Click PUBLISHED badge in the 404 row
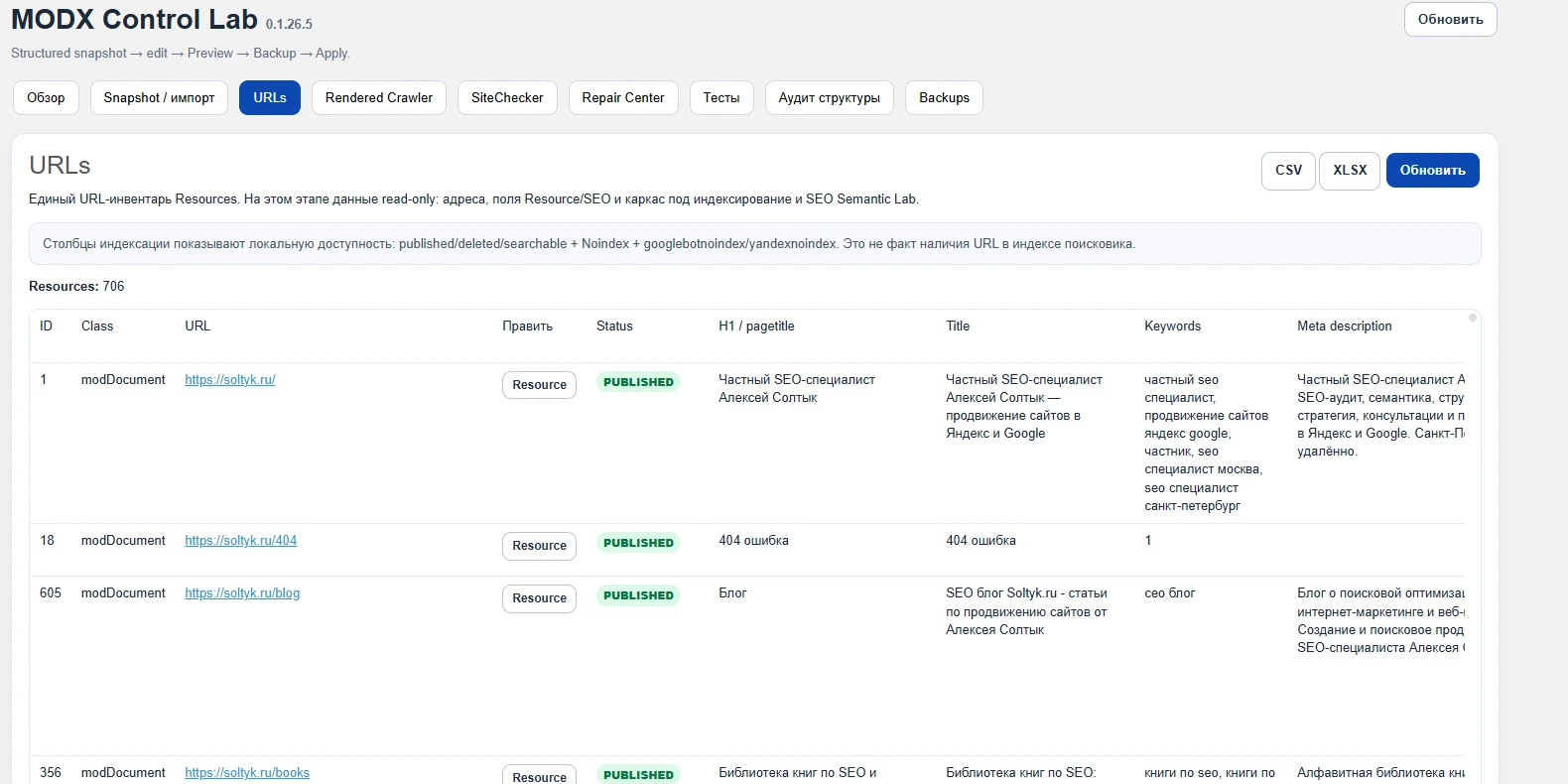This screenshot has width=1568, height=784. tap(638, 543)
